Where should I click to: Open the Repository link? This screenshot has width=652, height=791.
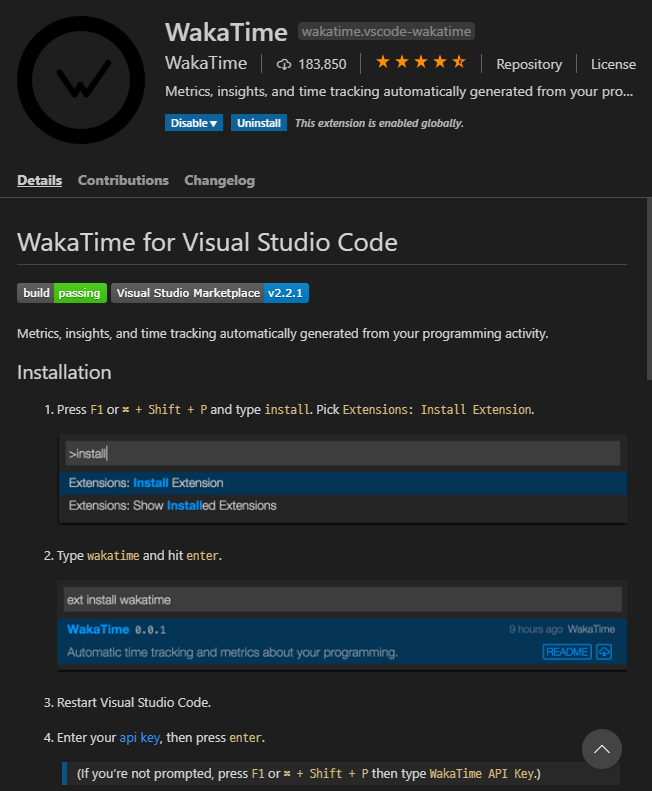529,64
